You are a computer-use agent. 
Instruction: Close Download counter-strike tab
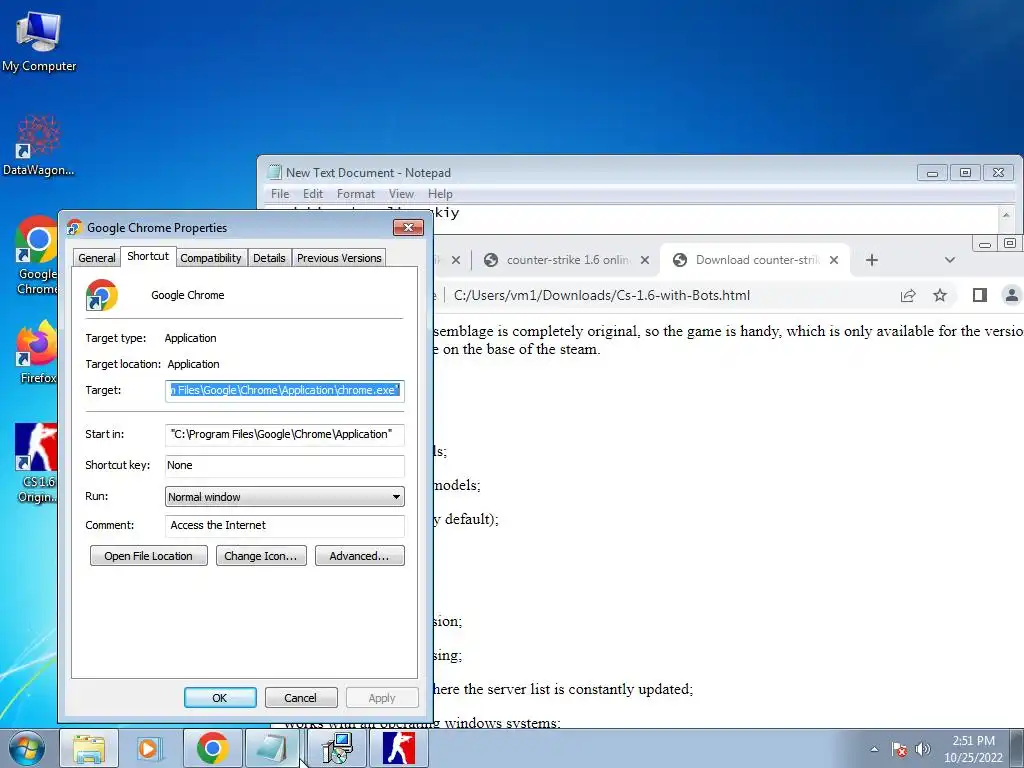pos(834,260)
